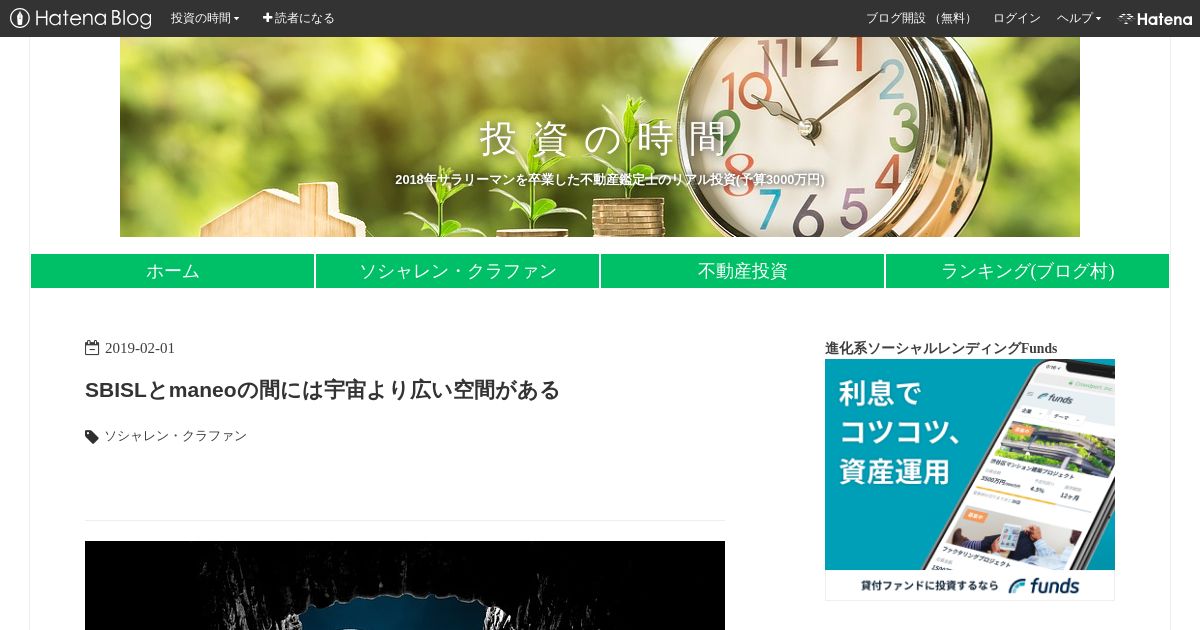This screenshot has width=1200, height=630.
Task: Click sidebar heading 進化系ソーシャルレンディングFunds
Action: (x=941, y=348)
